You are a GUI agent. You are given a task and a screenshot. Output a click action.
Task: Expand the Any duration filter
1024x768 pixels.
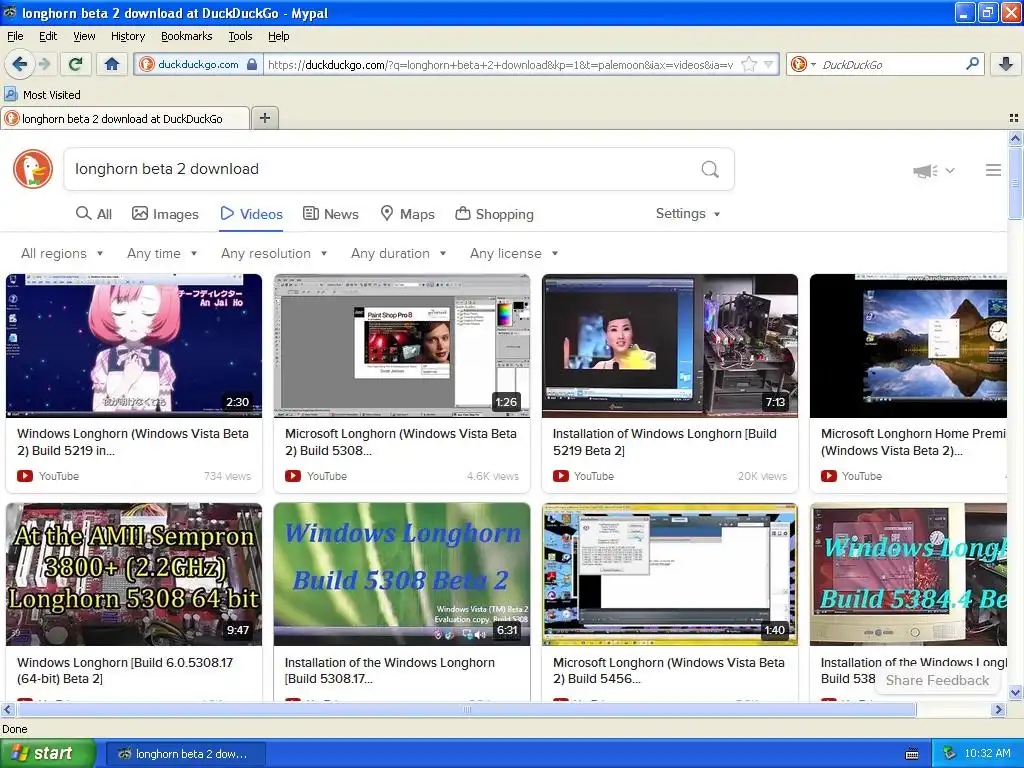[x=398, y=253]
